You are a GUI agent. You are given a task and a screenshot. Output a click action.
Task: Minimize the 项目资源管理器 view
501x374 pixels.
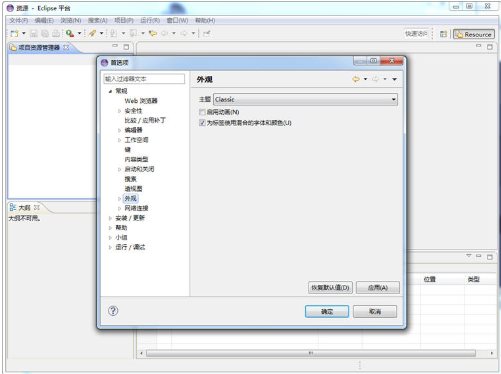pyautogui.click(x=115, y=46)
